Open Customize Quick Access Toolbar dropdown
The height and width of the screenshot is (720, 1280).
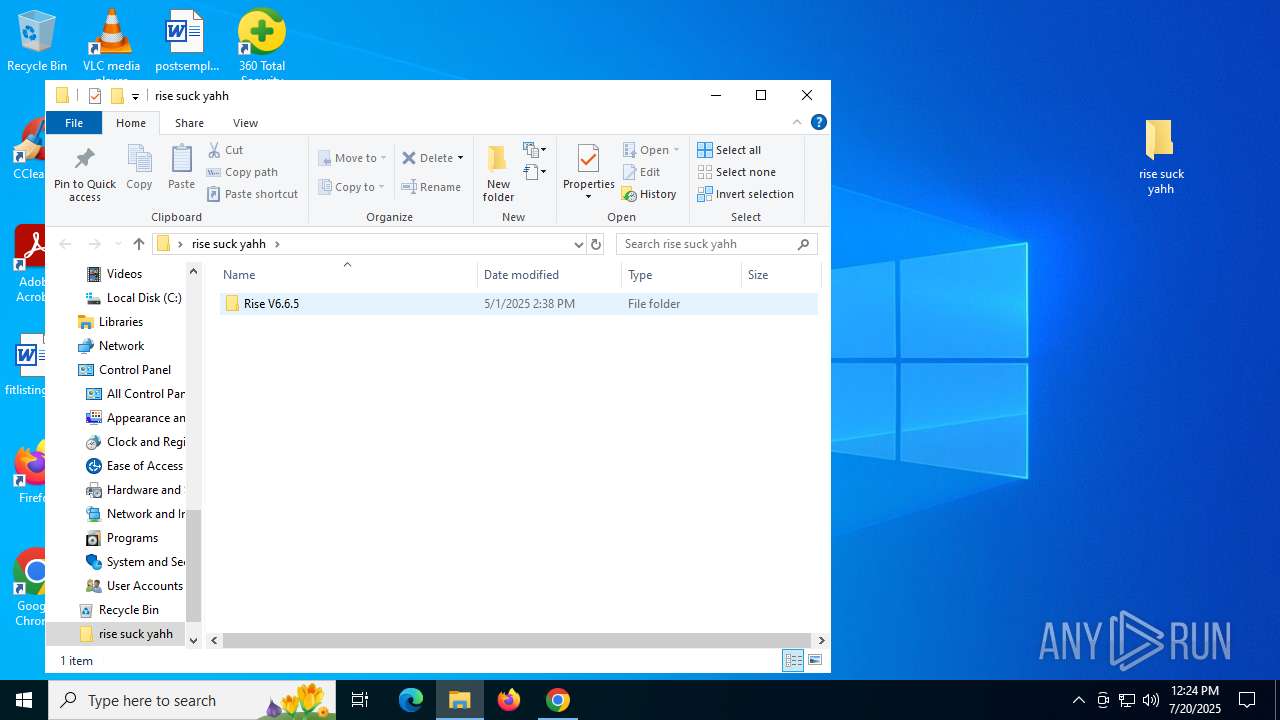click(135, 97)
